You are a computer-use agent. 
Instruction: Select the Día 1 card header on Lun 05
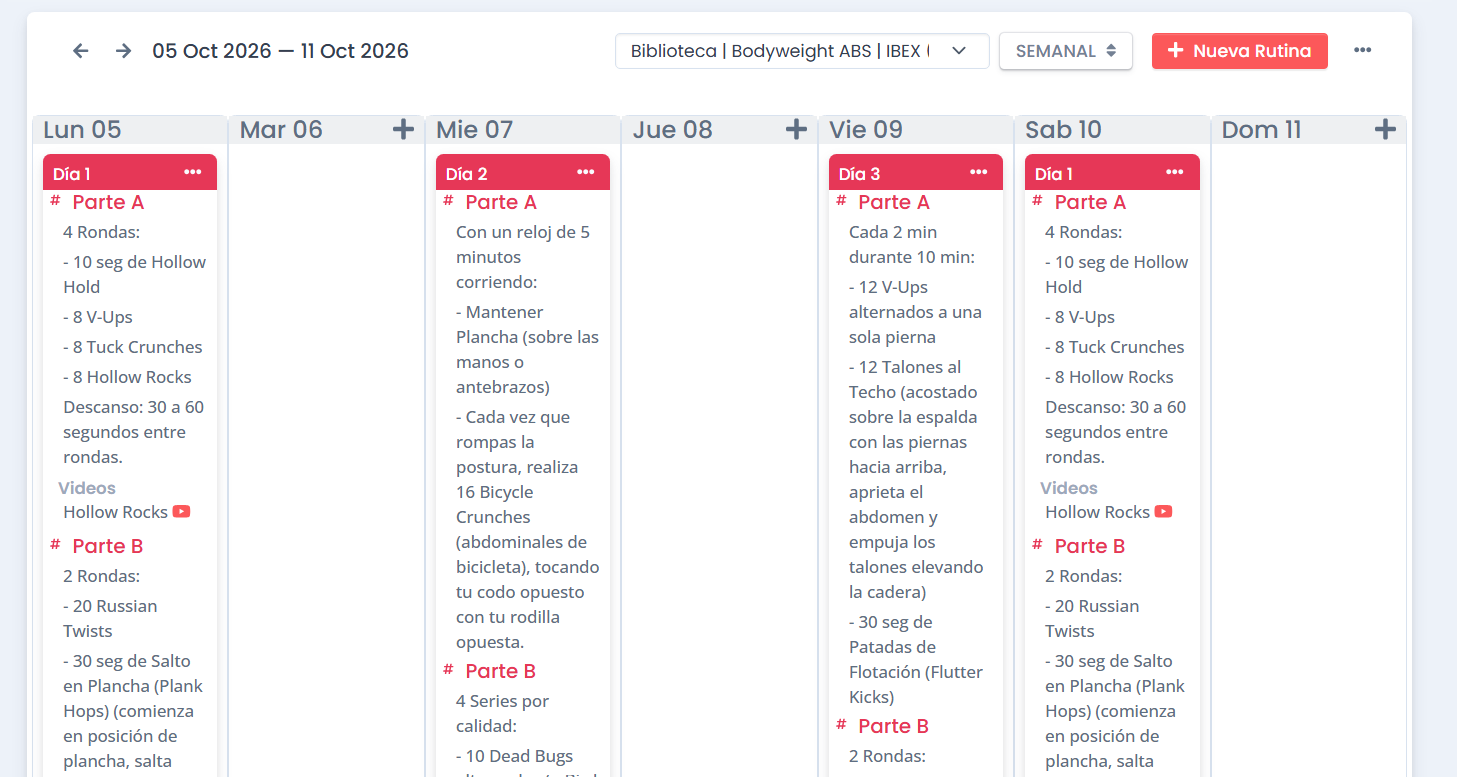click(130, 173)
